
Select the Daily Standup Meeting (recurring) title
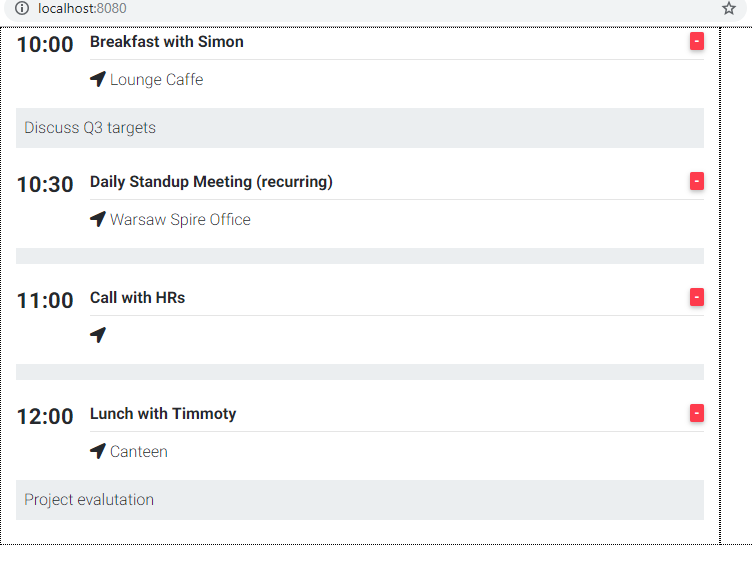(x=211, y=182)
